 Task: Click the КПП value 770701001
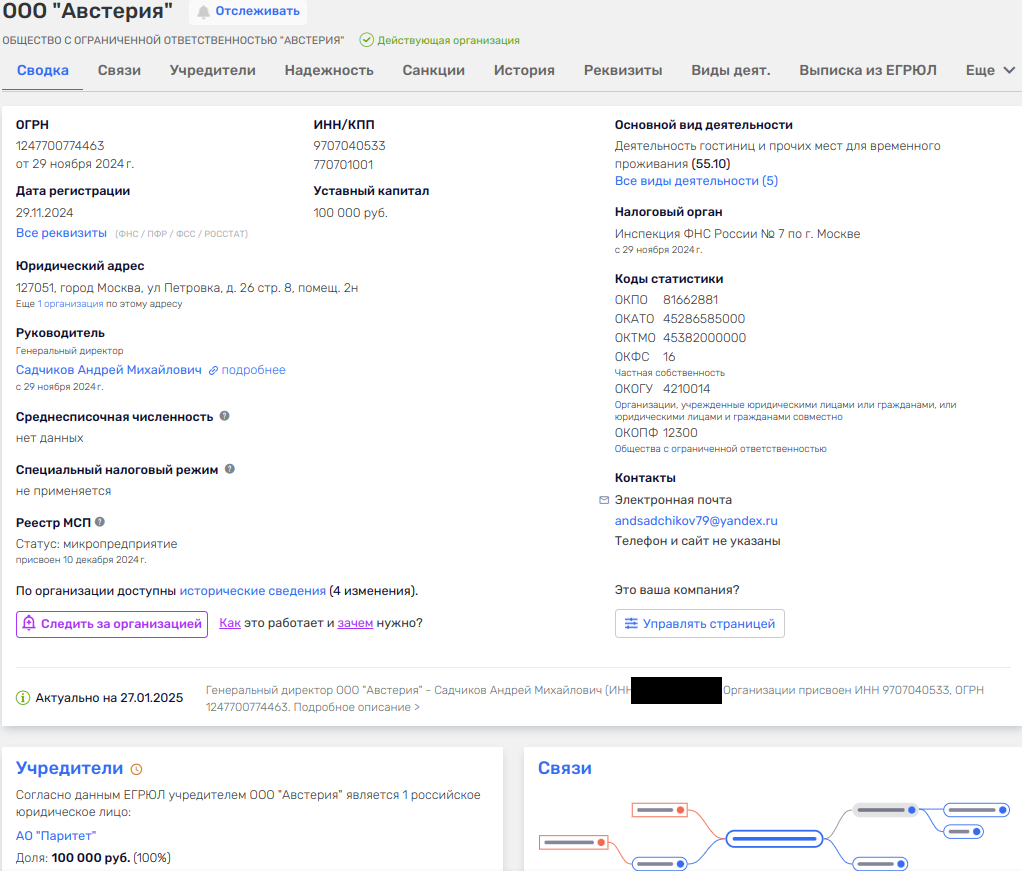tap(343, 164)
